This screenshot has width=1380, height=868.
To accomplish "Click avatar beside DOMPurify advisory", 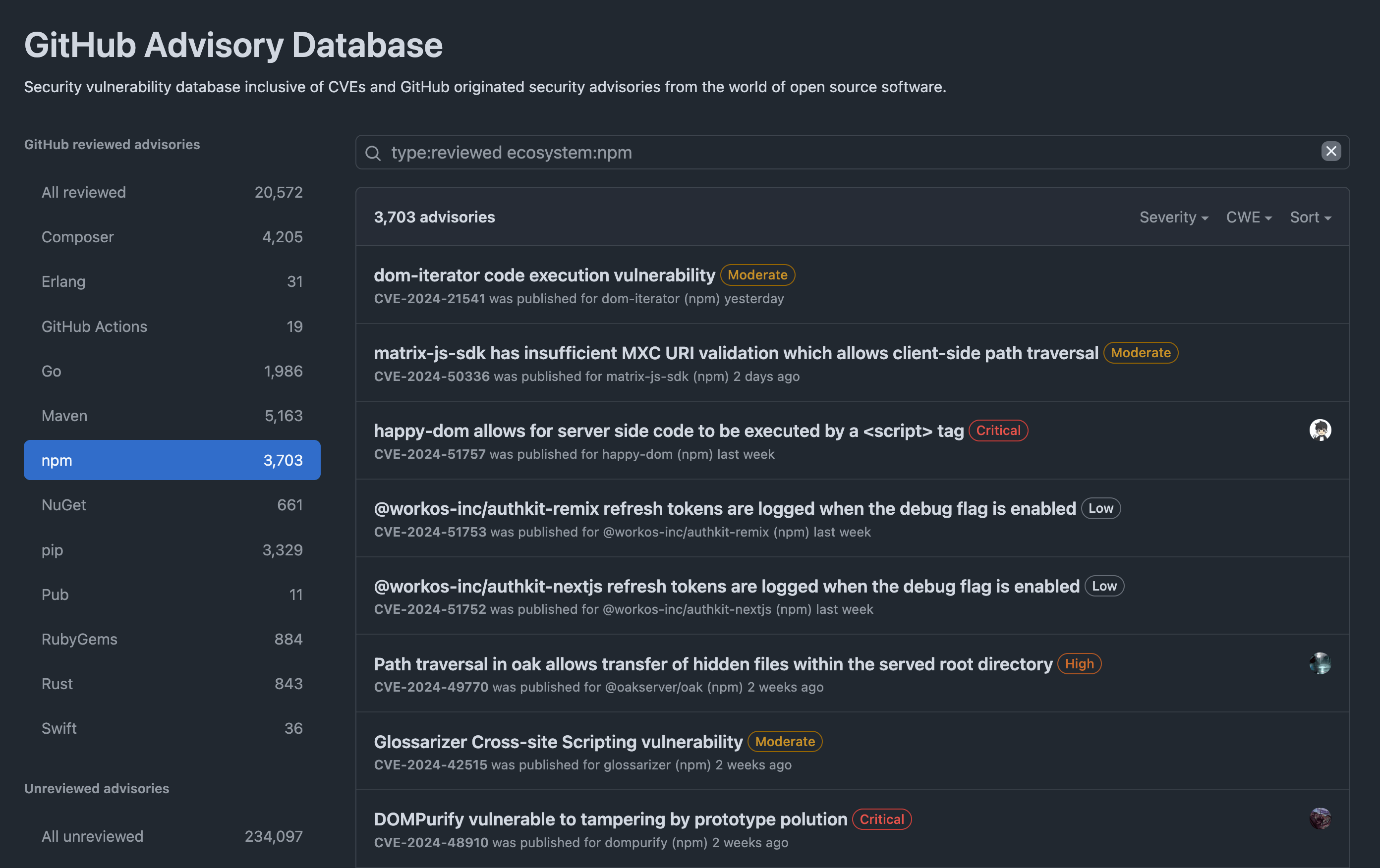I will (x=1320, y=818).
